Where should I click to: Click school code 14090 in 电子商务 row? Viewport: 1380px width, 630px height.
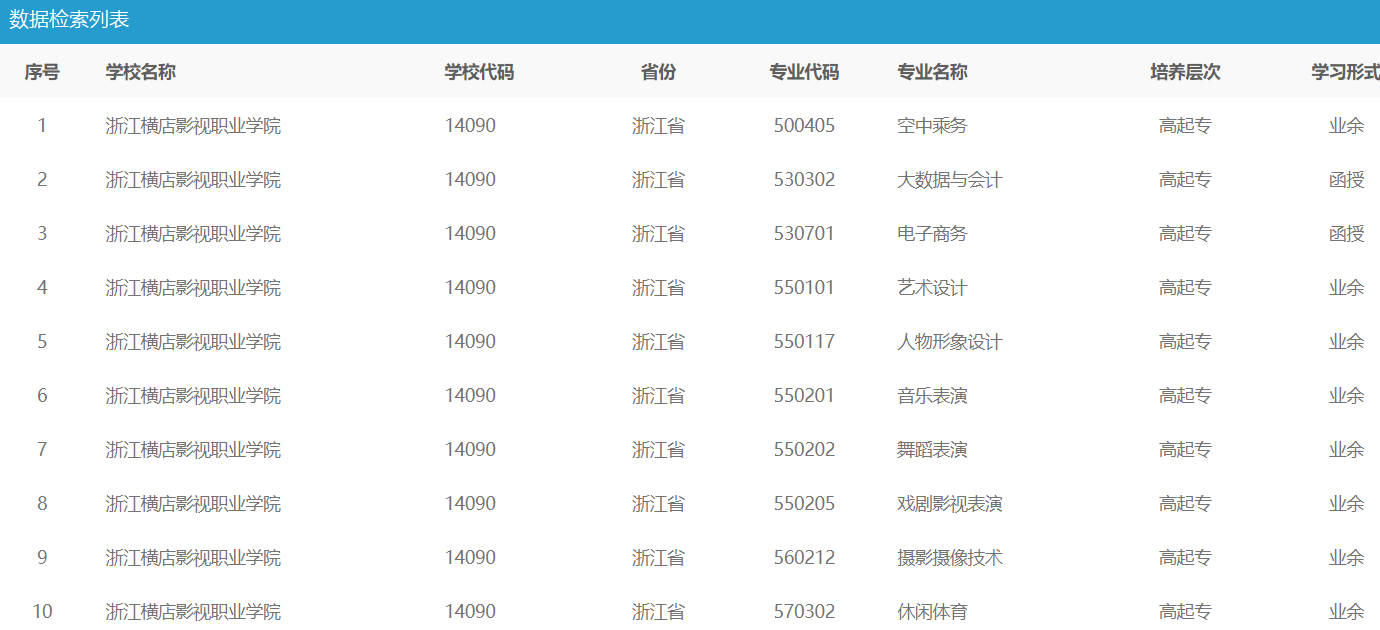click(470, 234)
